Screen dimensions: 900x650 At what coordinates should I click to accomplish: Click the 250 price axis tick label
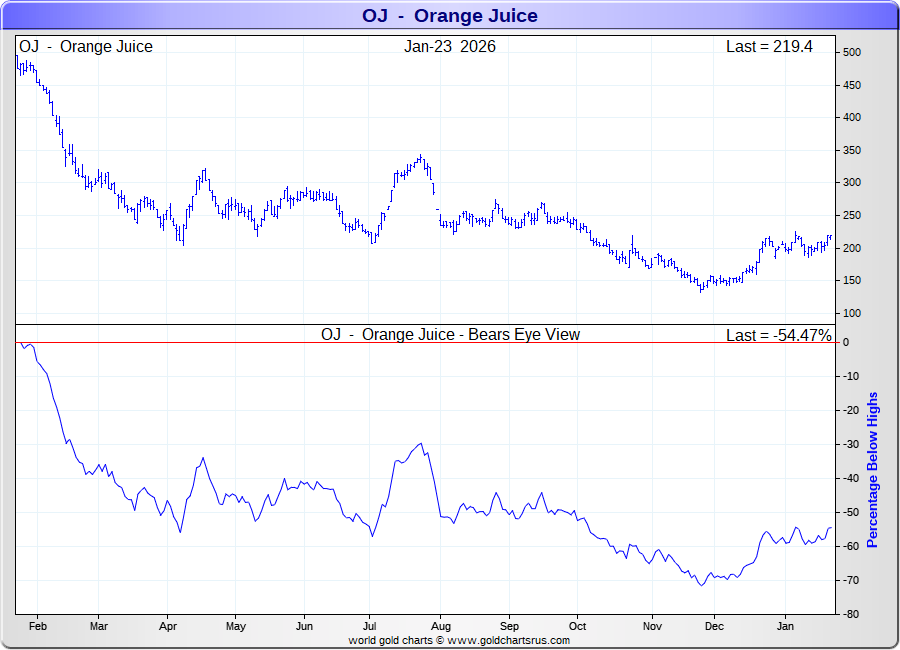(x=852, y=215)
